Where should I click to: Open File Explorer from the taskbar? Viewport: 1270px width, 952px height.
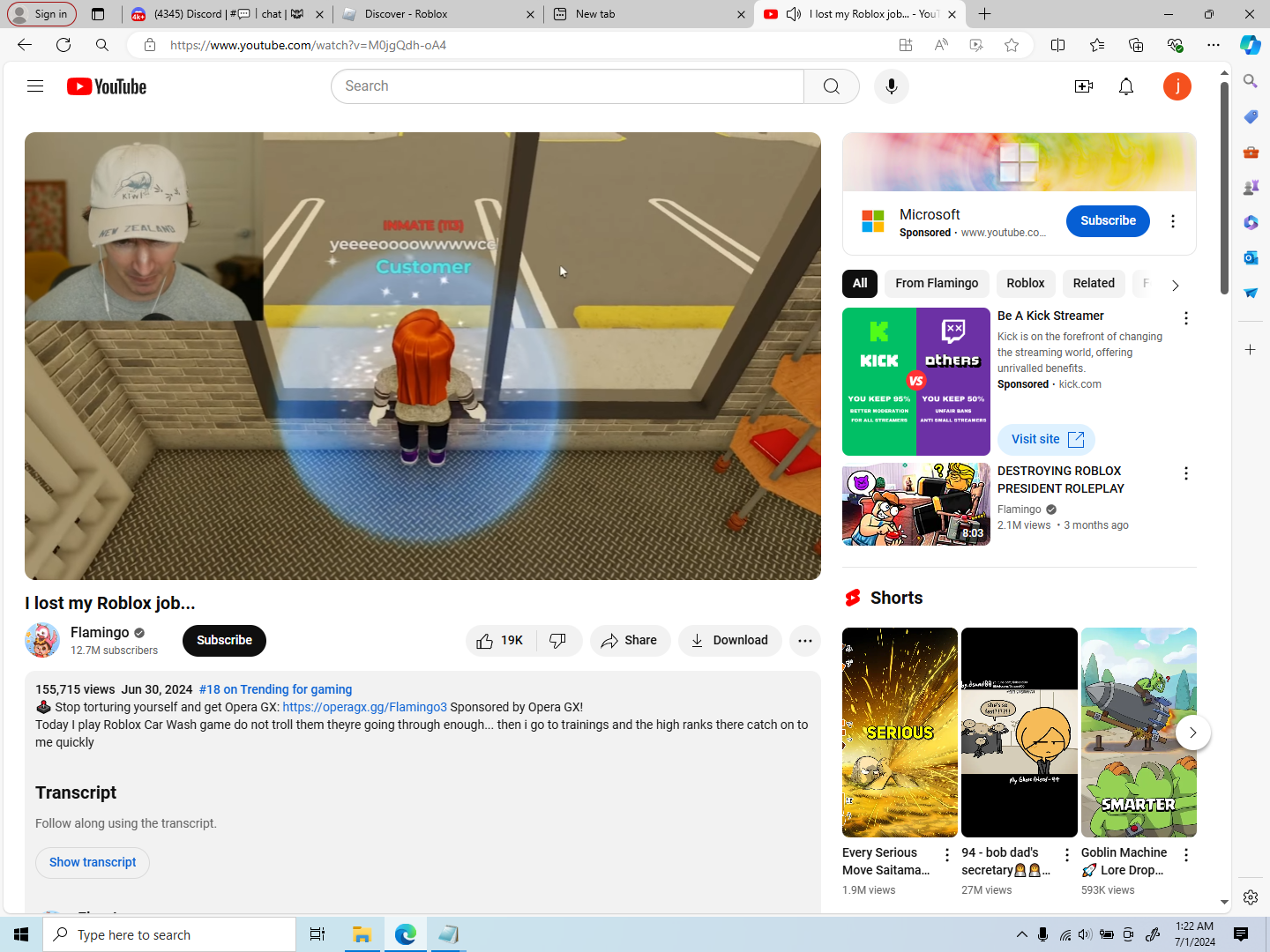click(x=362, y=934)
